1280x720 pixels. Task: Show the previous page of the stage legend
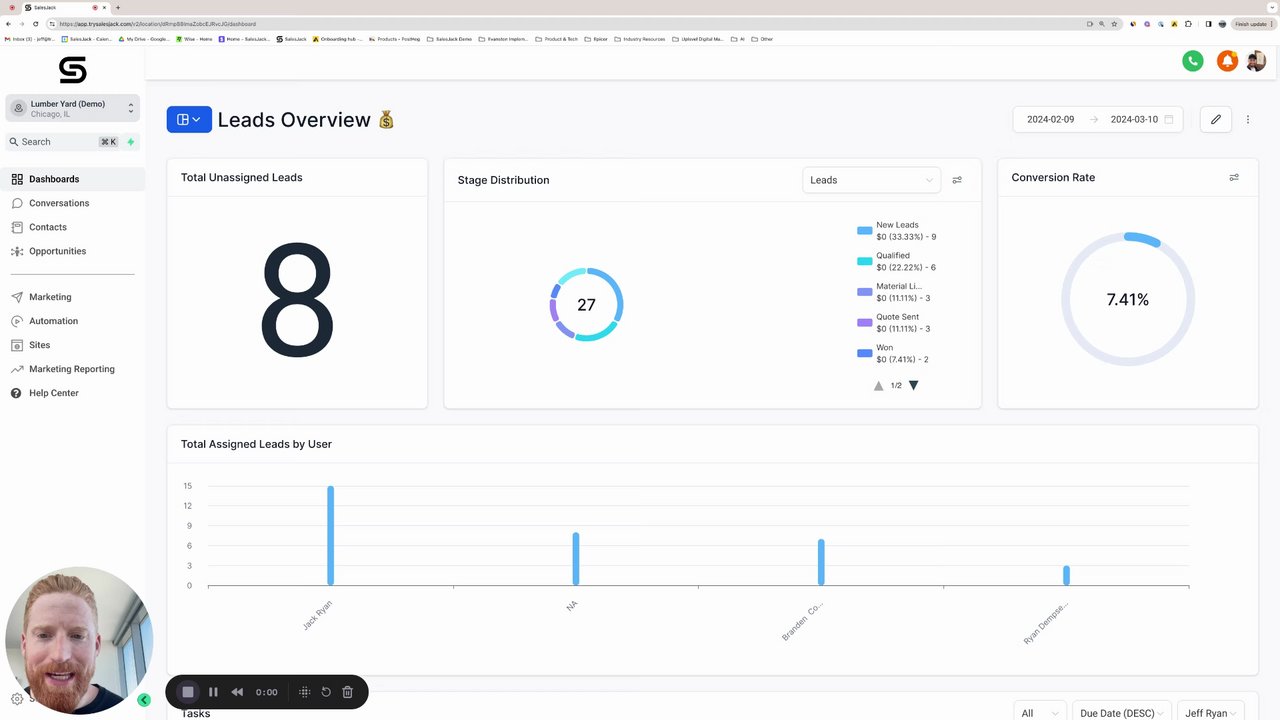coord(879,385)
